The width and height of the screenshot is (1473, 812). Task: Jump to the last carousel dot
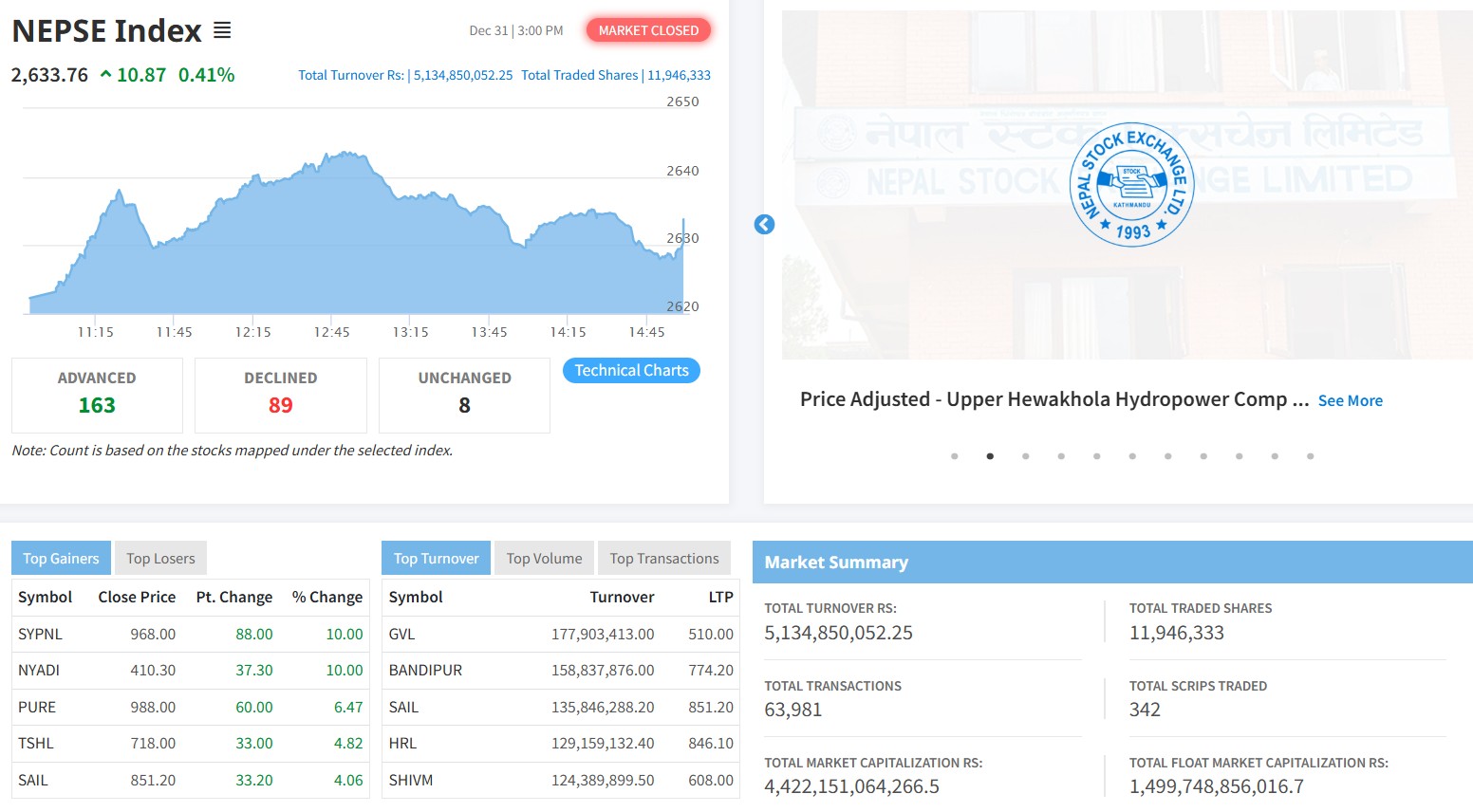[1310, 456]
